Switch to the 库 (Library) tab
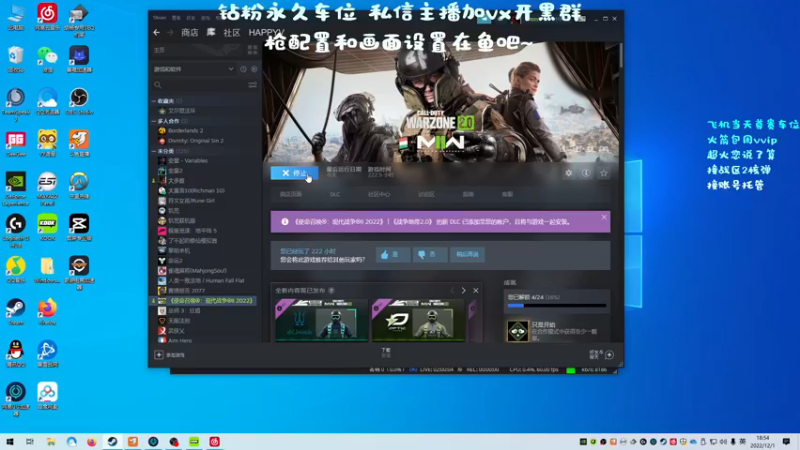Image resolution: width=800 pixels, height=450 pixels. coord(211,32)
